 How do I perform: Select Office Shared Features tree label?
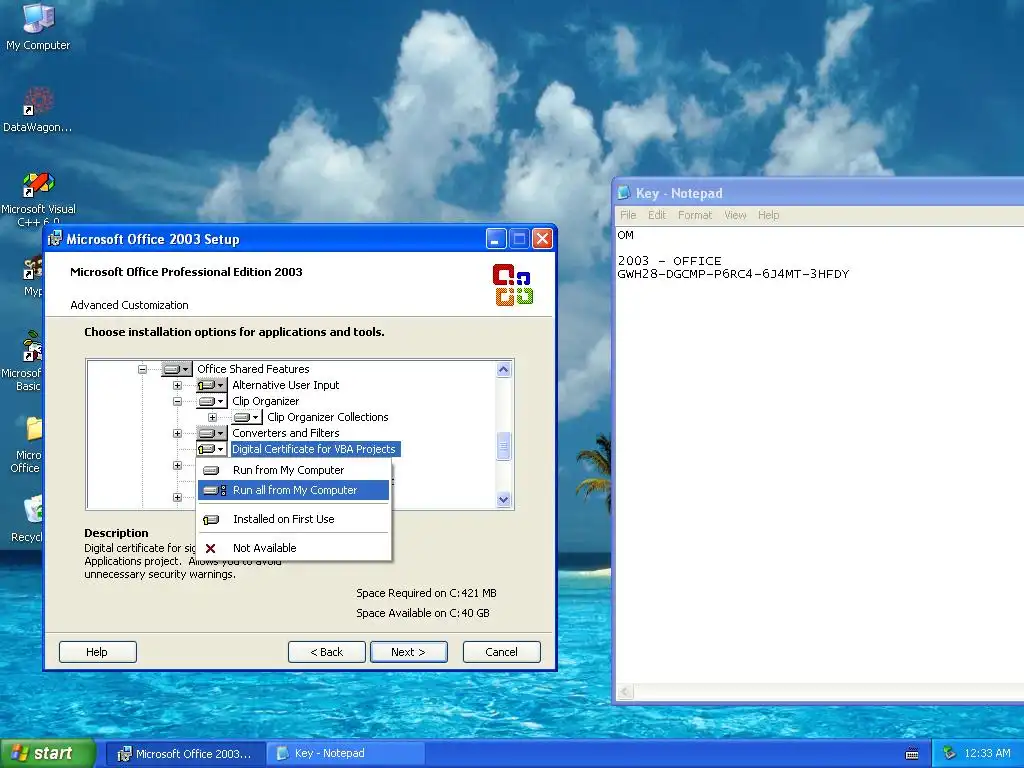pyautogui.click(x=253, y=369)
